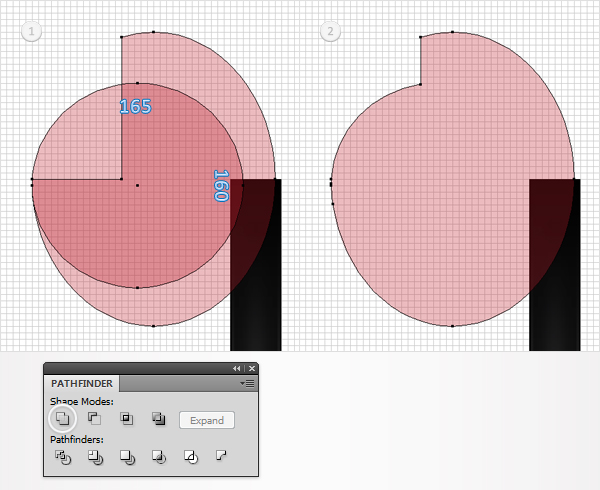Close the Pathfinder panel
600x490 pixels.
coord(252,368)
